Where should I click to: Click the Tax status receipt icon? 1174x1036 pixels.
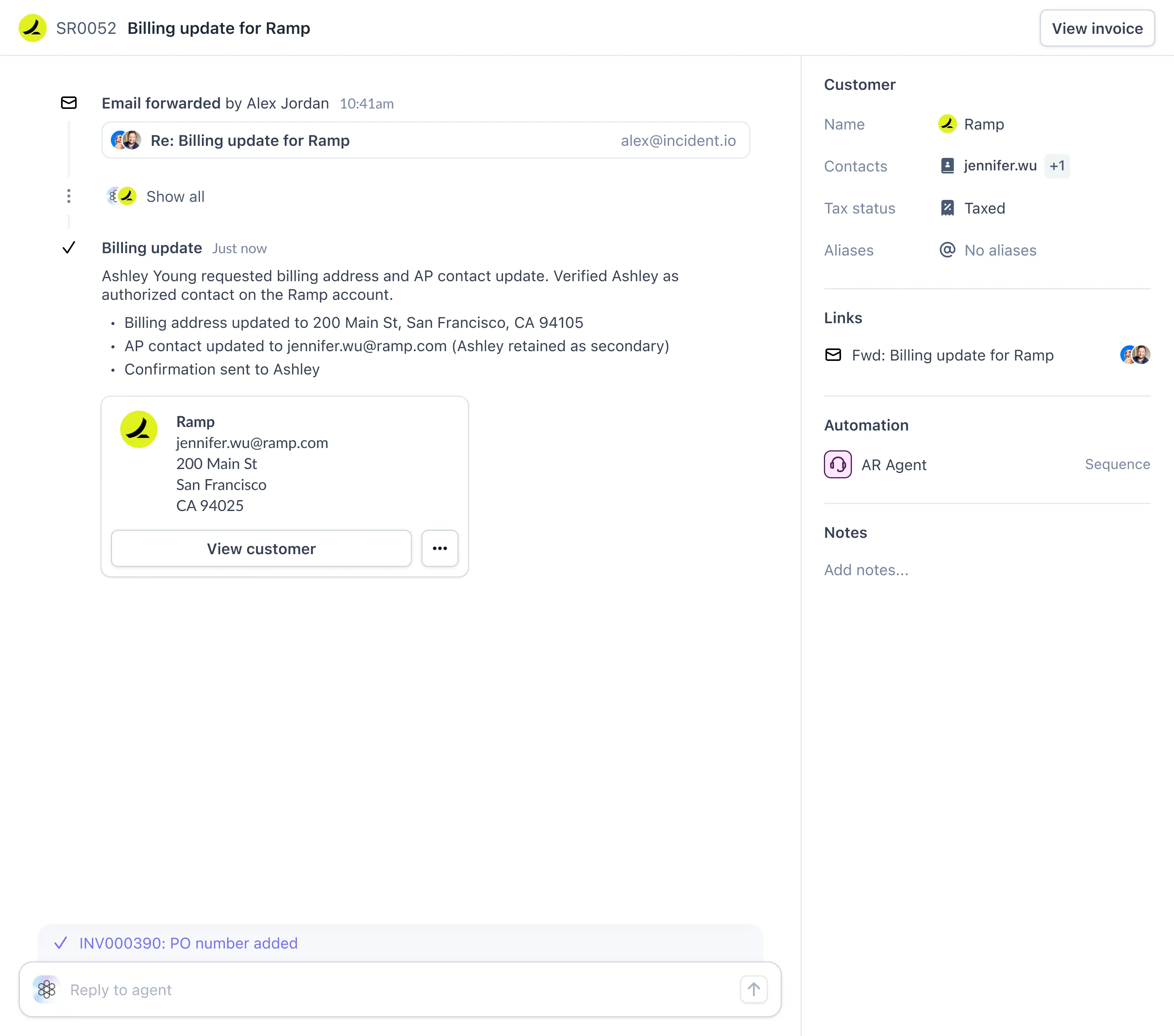pyautogui.click(x=947, y=208)
